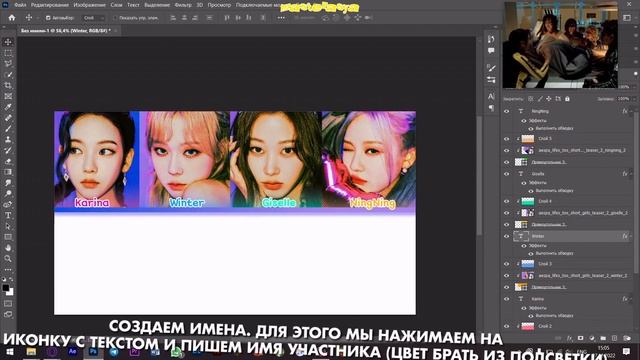Collapse effects of Karina layer
The width and height of the screenshot is (640, 360).
(631, 299)
